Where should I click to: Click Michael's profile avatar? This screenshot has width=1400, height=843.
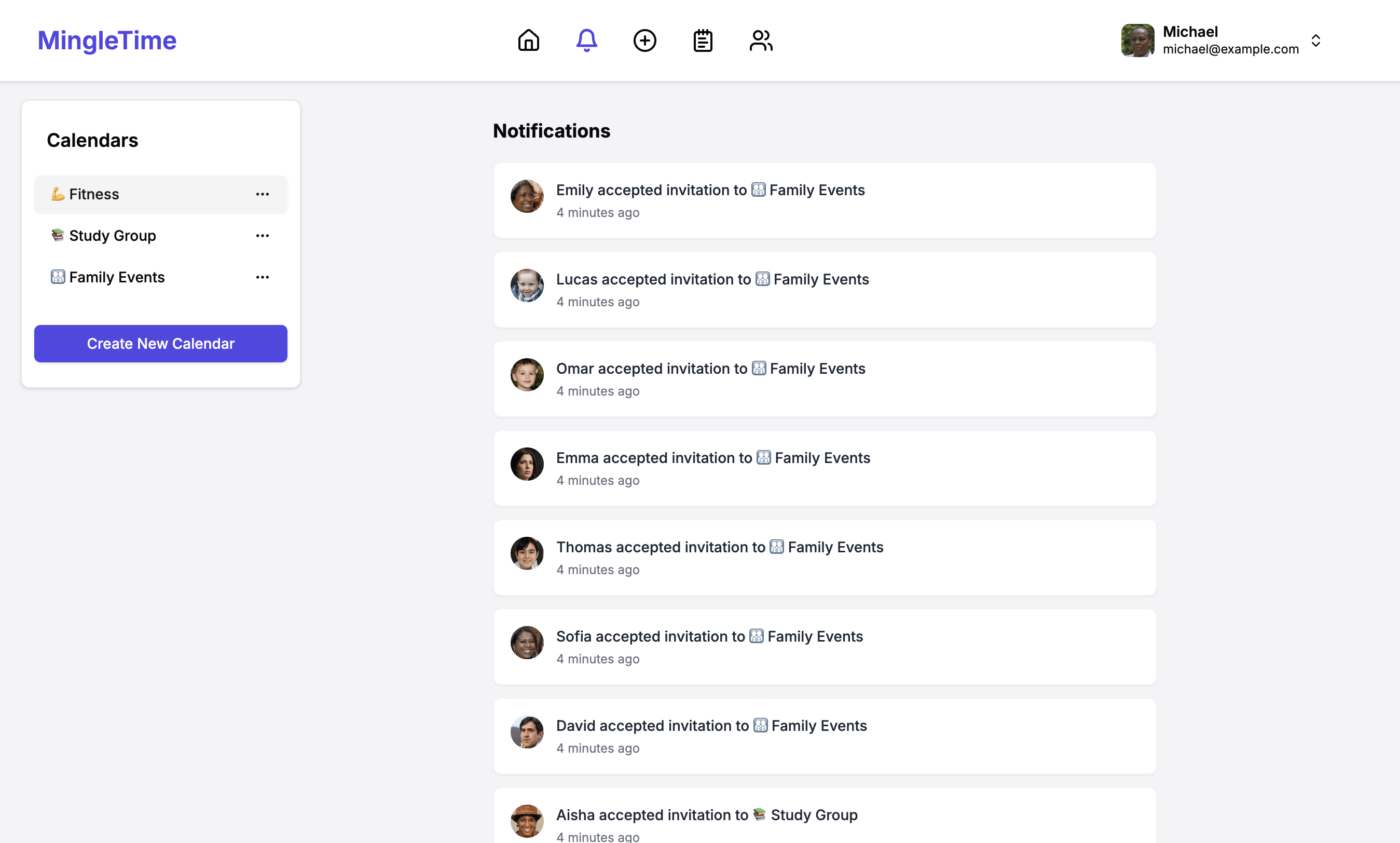click(1138, 40)
